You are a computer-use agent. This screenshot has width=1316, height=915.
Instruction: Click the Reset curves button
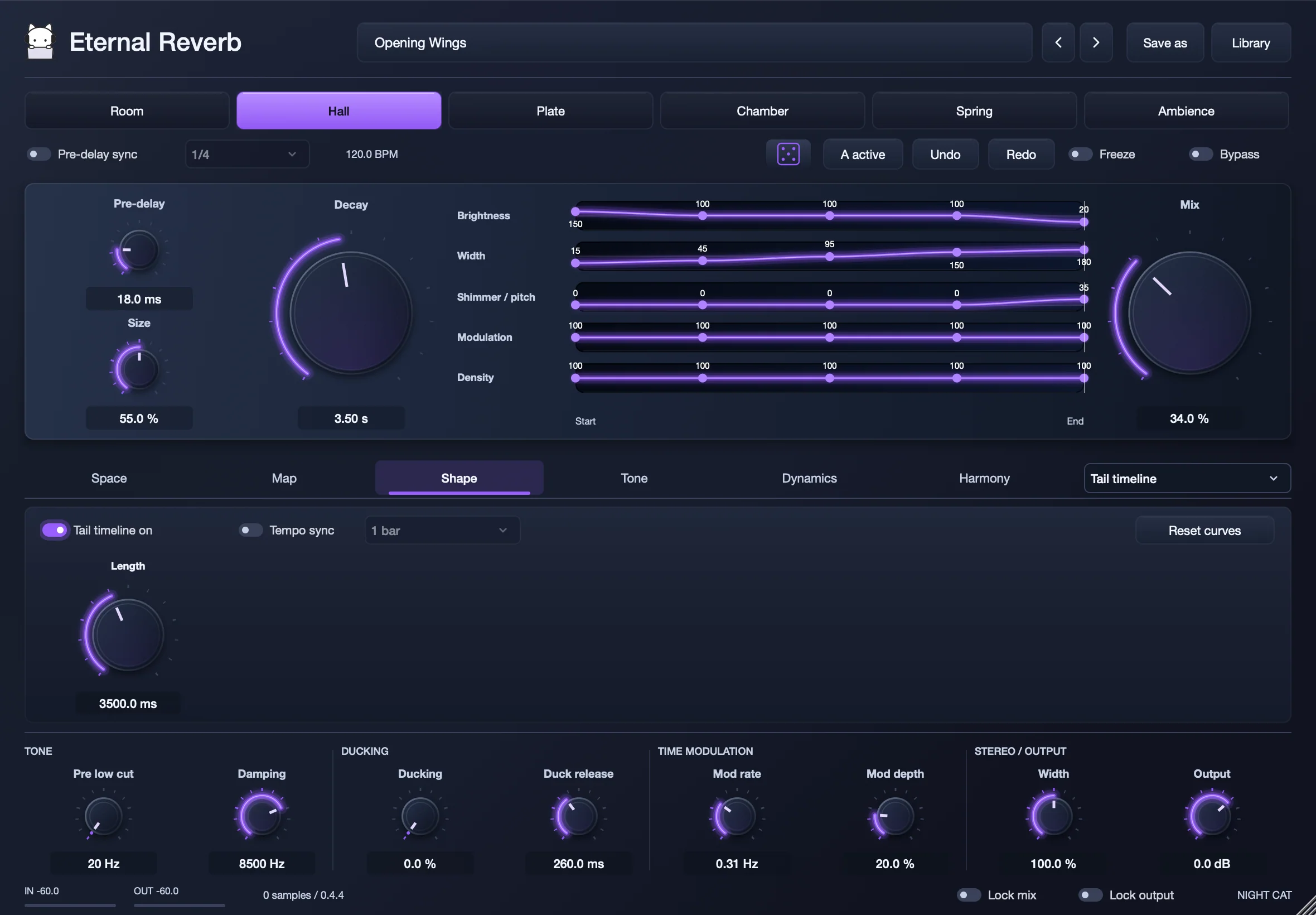tap(1204, 531)
